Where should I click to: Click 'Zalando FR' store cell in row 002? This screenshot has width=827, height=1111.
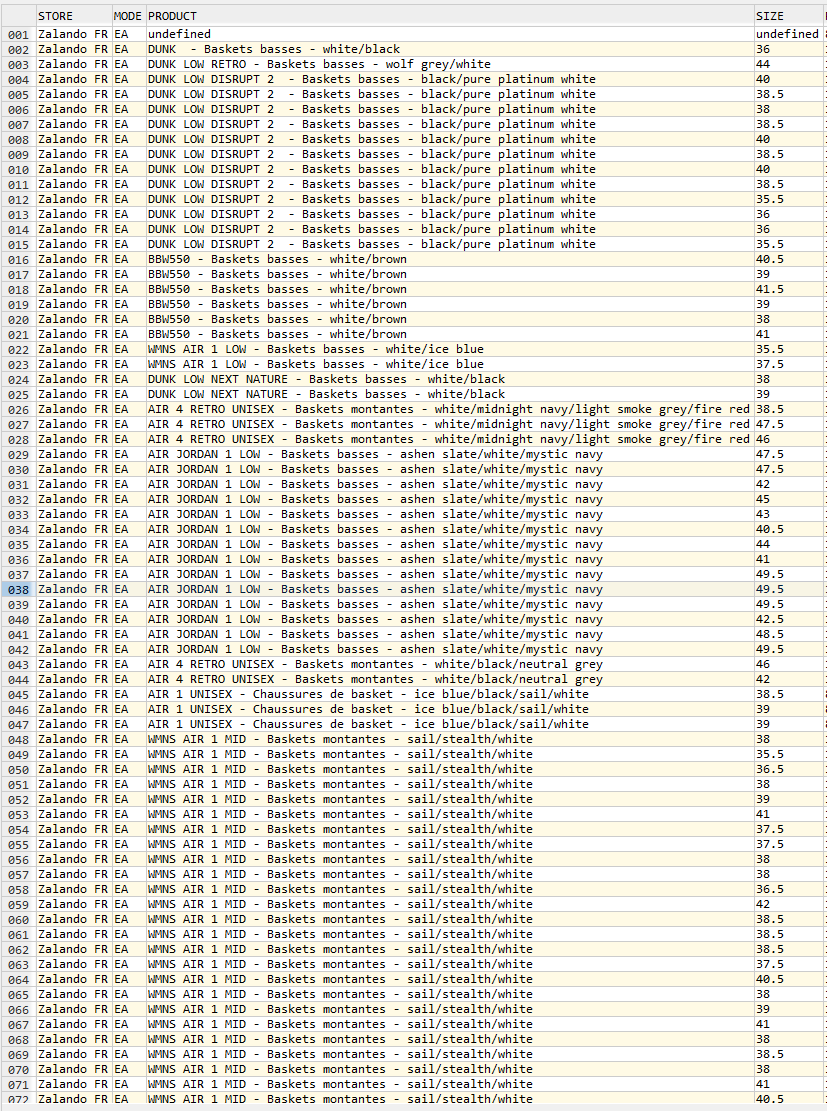tap(74, 49)
